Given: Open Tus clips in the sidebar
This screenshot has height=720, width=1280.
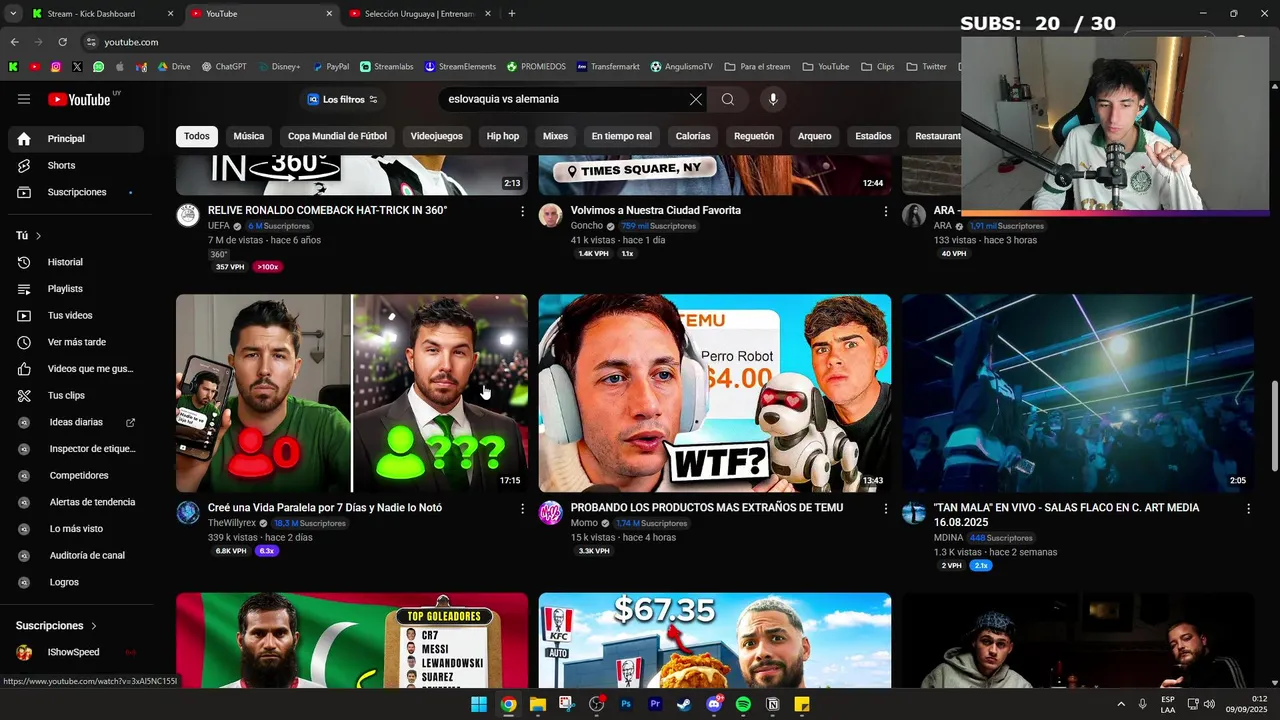Looking at the screenshot, I should click(75, 395).
